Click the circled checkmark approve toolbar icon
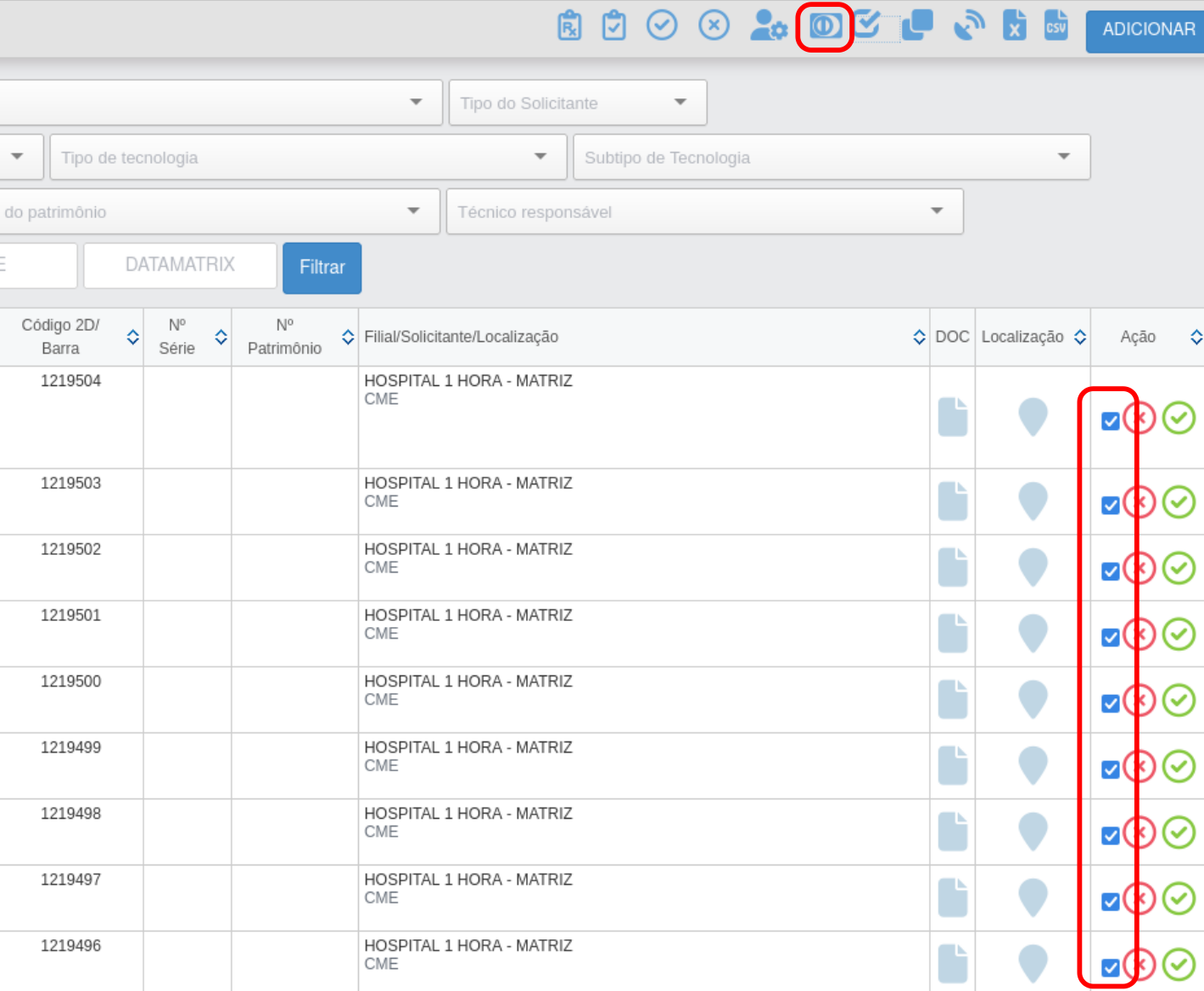Viewport: 1204px width, 991px height. point(662,25)
